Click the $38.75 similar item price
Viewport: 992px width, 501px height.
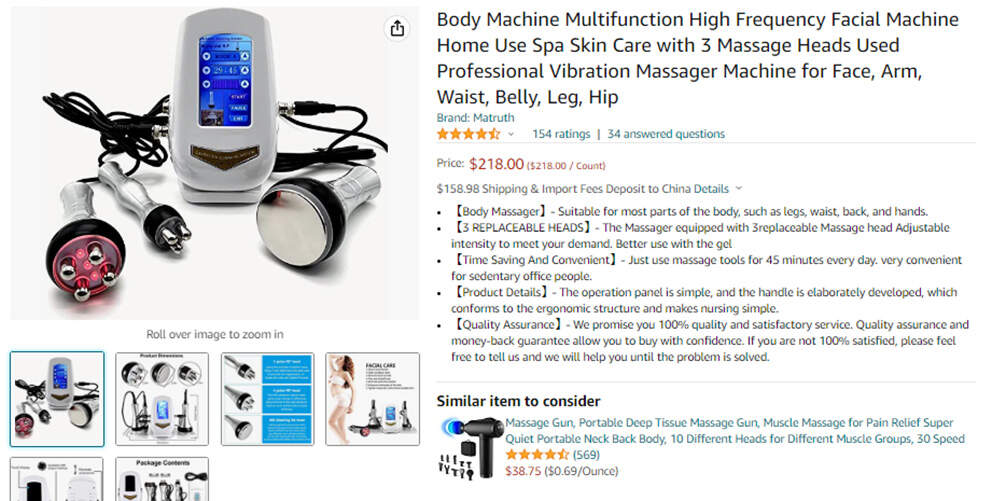[523, 471]
